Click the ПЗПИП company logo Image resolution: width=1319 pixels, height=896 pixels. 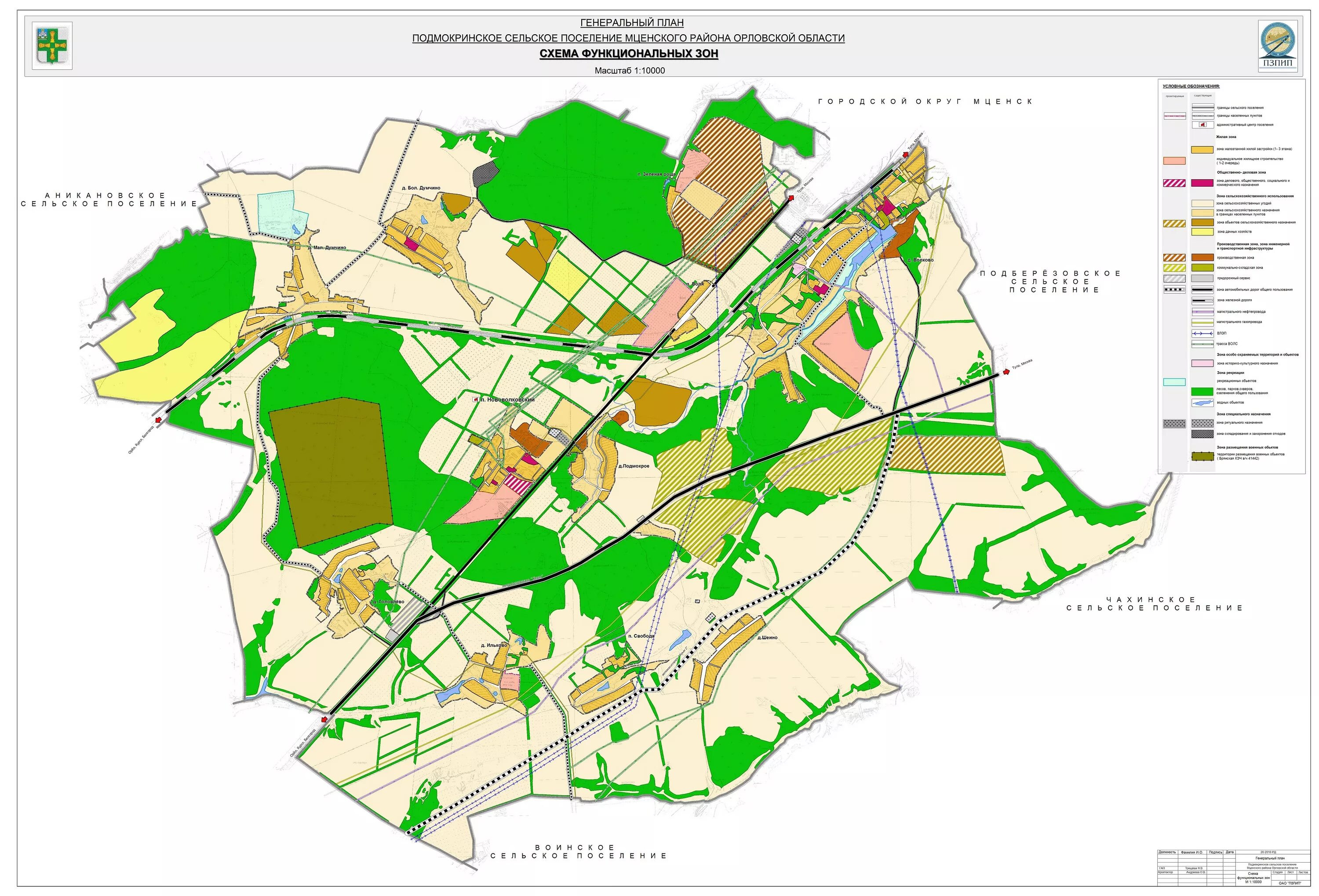[x=1278, y=46]
